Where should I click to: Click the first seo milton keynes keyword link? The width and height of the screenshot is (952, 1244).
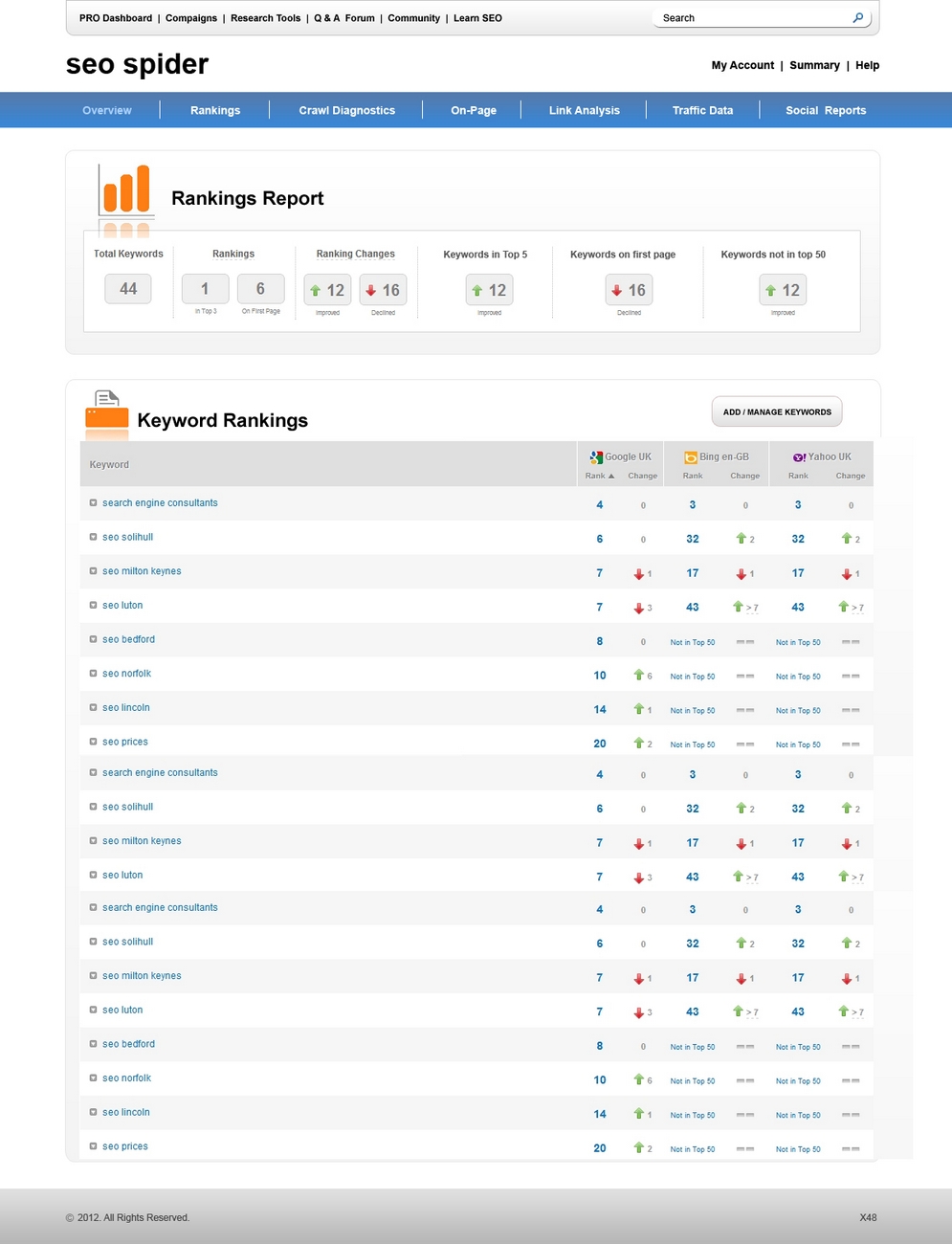(x=142, y=571)
